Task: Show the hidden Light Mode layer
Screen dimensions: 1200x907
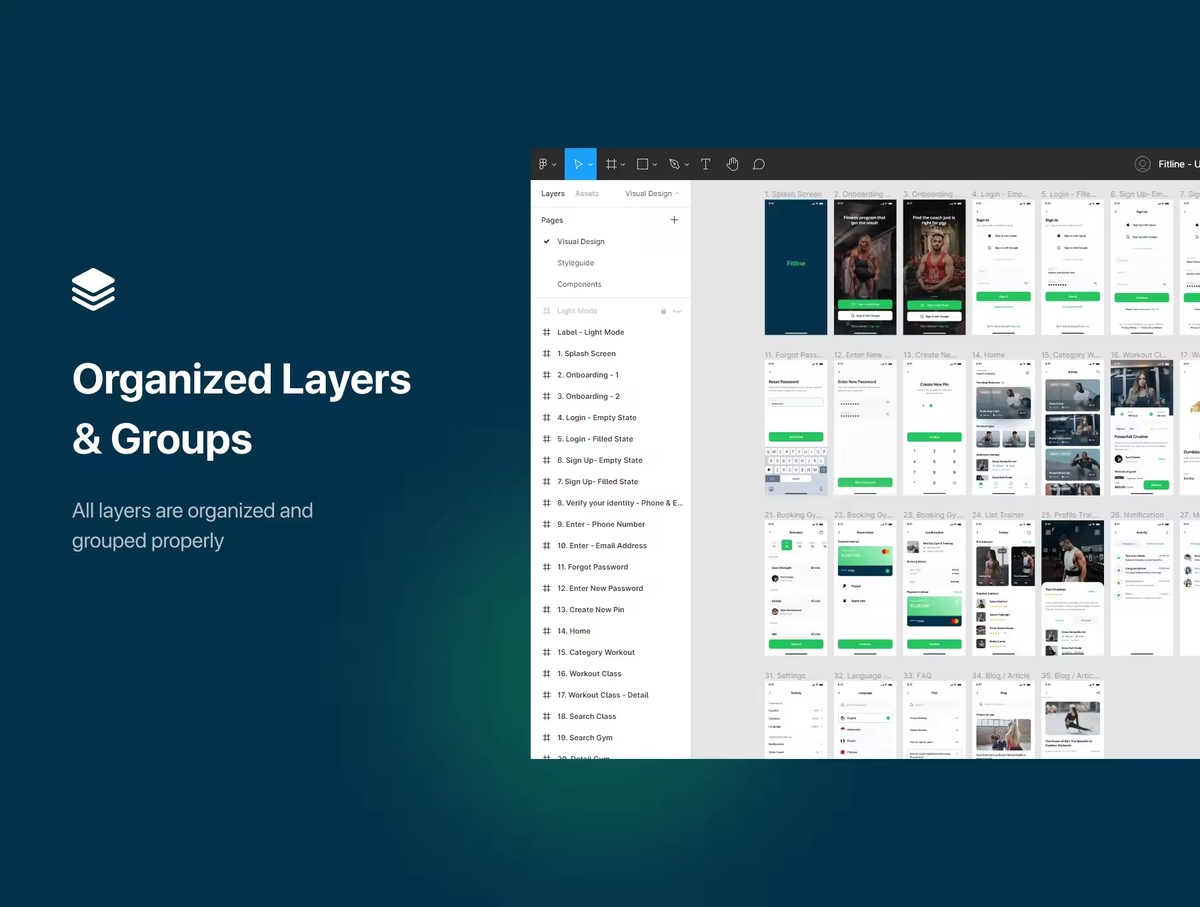Action: (677, 311)
